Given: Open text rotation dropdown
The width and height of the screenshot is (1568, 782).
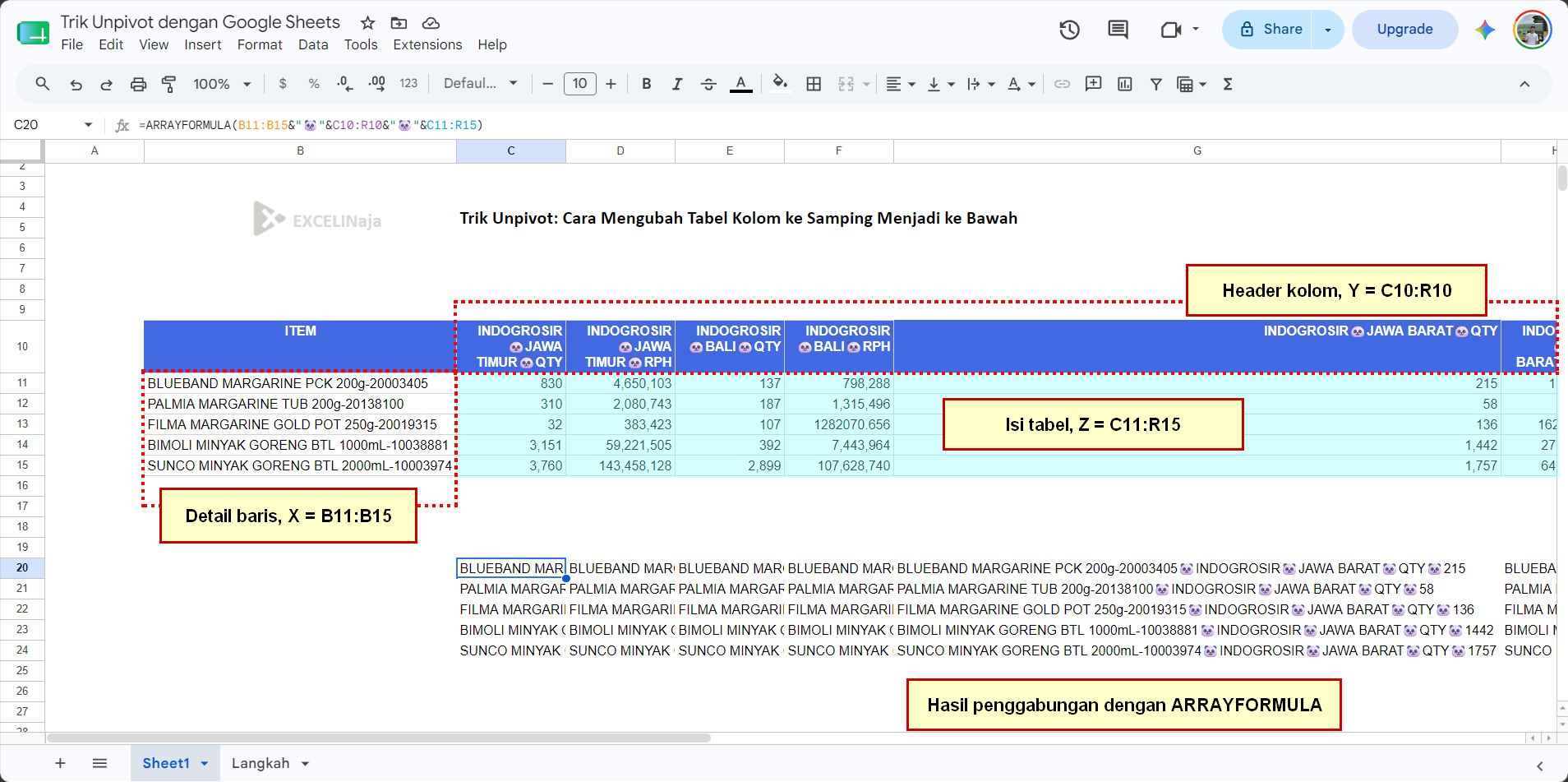Looking at the screenshot, I should point(1022,84).
